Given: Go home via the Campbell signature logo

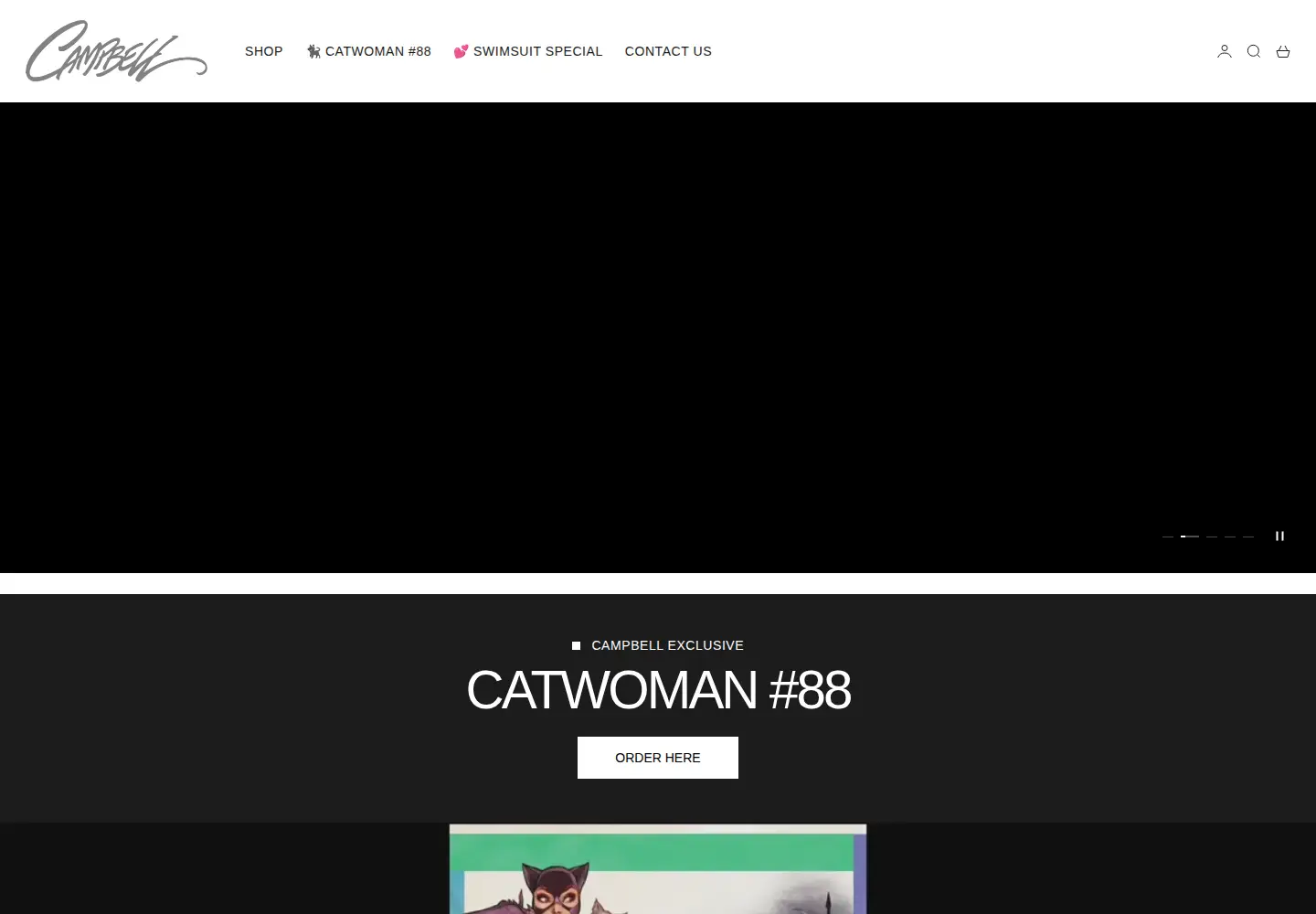Looking at the screenshot, I should pyautogui.click(x=116, y=51).
